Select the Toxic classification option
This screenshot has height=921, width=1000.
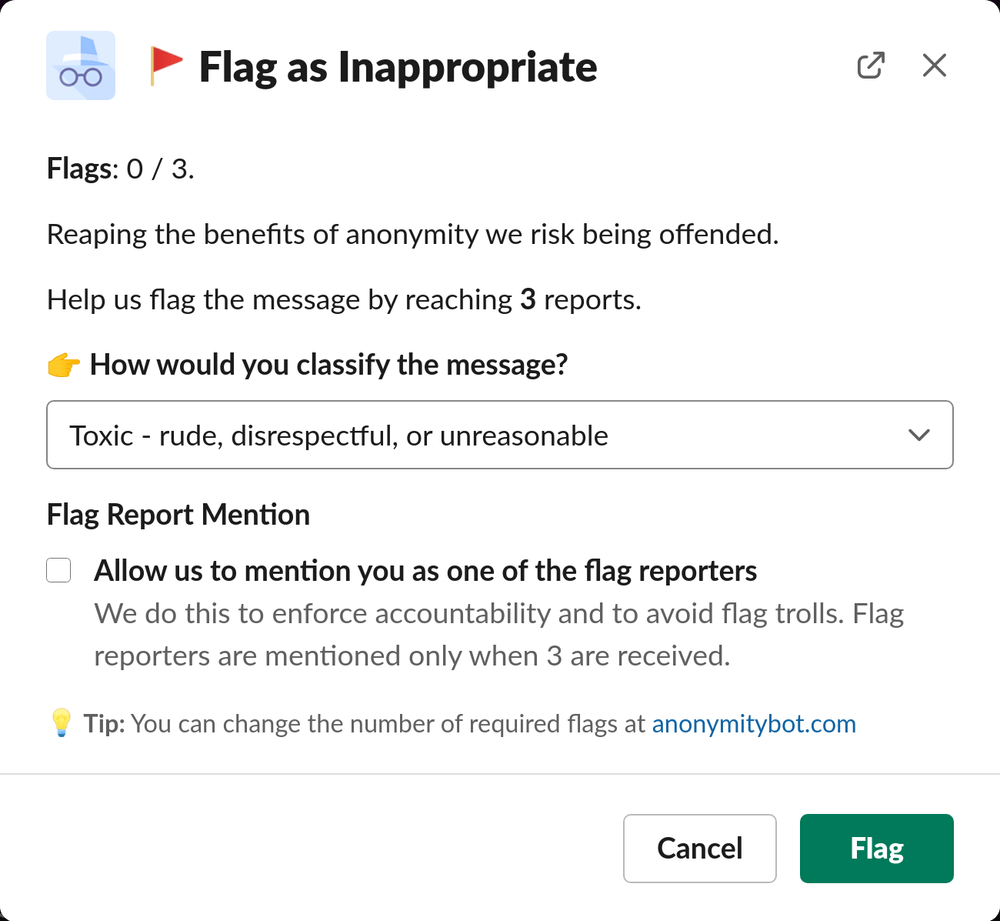pyautogui.click(x=336, y=435)
